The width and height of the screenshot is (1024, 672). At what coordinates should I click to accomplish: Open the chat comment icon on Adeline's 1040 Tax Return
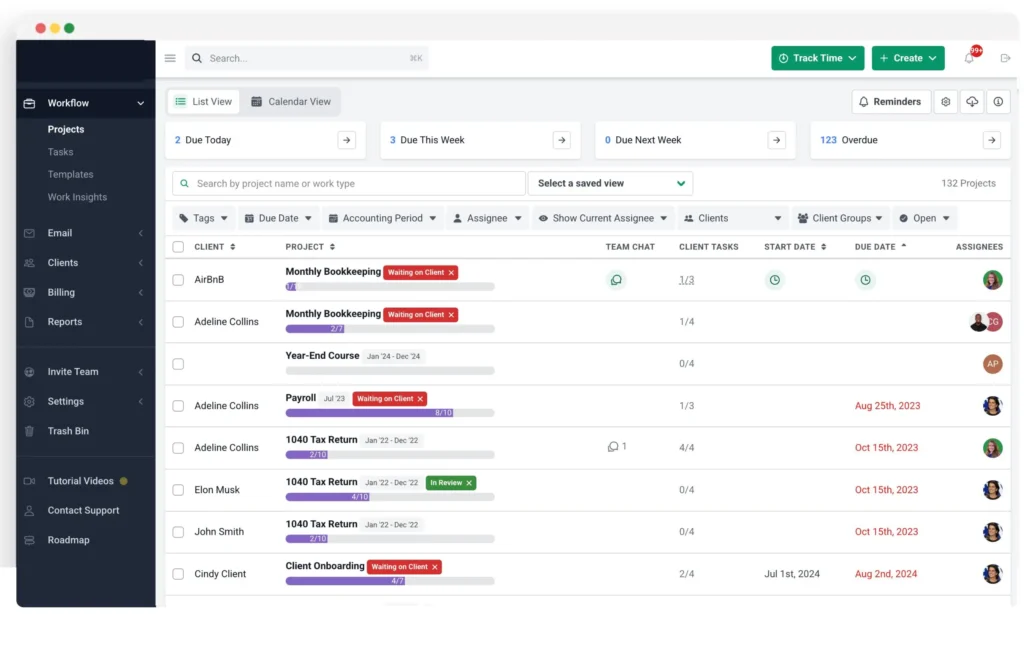click(x=613, y=447)
